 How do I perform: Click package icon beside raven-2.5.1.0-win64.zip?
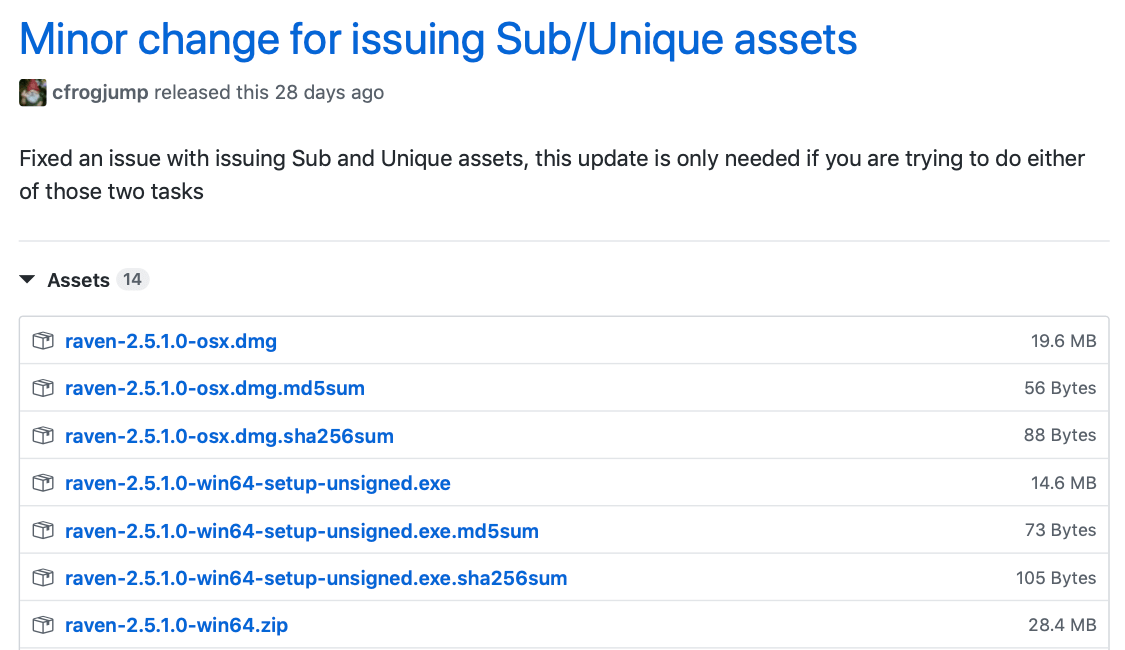click(x=42, y=626)
